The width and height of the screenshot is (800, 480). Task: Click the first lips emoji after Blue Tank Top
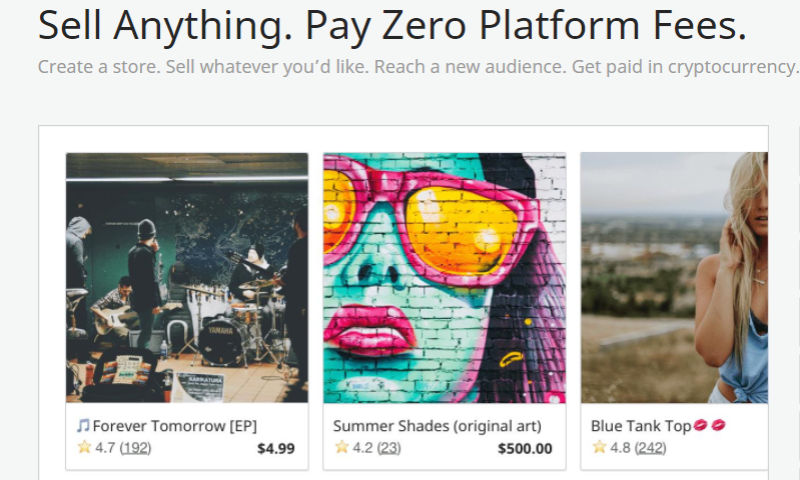(x=701, y=426)
